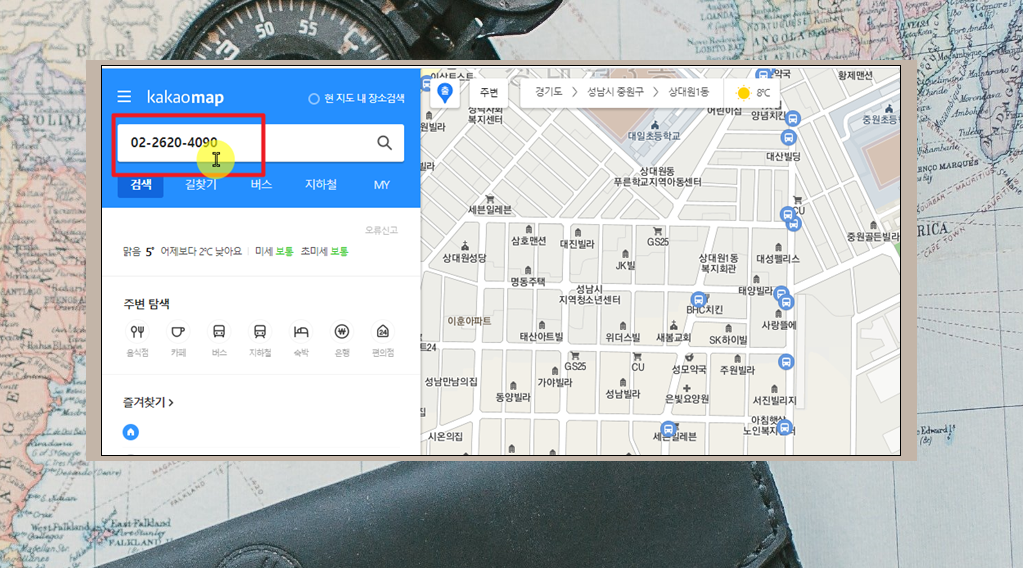Switch to the 버스 tab
Viewport: 1023px width, 568px height.
pos(261,185)
